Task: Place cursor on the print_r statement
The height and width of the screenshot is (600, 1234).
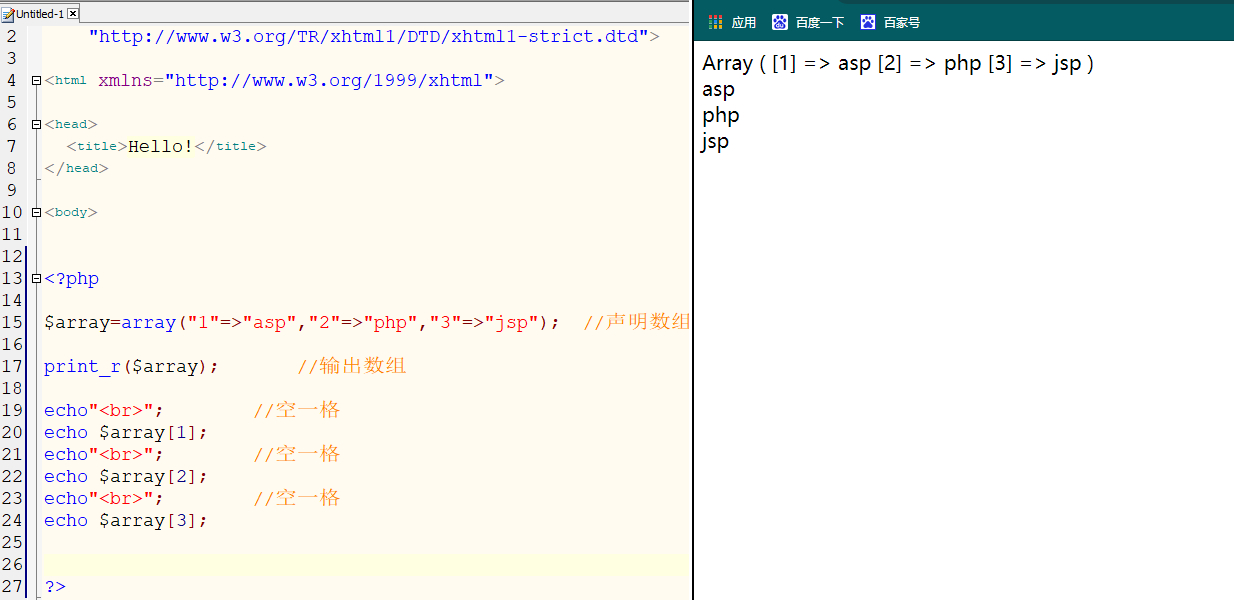Action: click(130, 366)
